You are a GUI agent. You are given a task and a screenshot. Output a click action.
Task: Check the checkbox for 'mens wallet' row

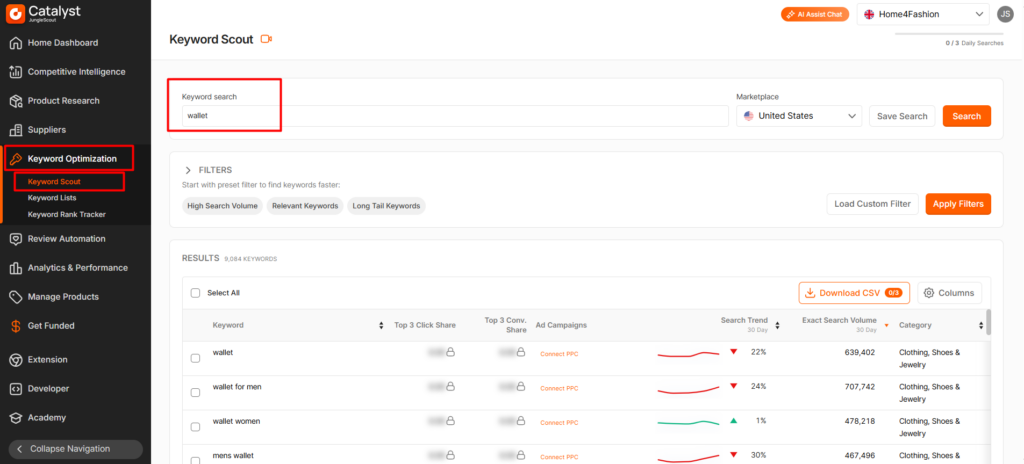pos(195,459)
